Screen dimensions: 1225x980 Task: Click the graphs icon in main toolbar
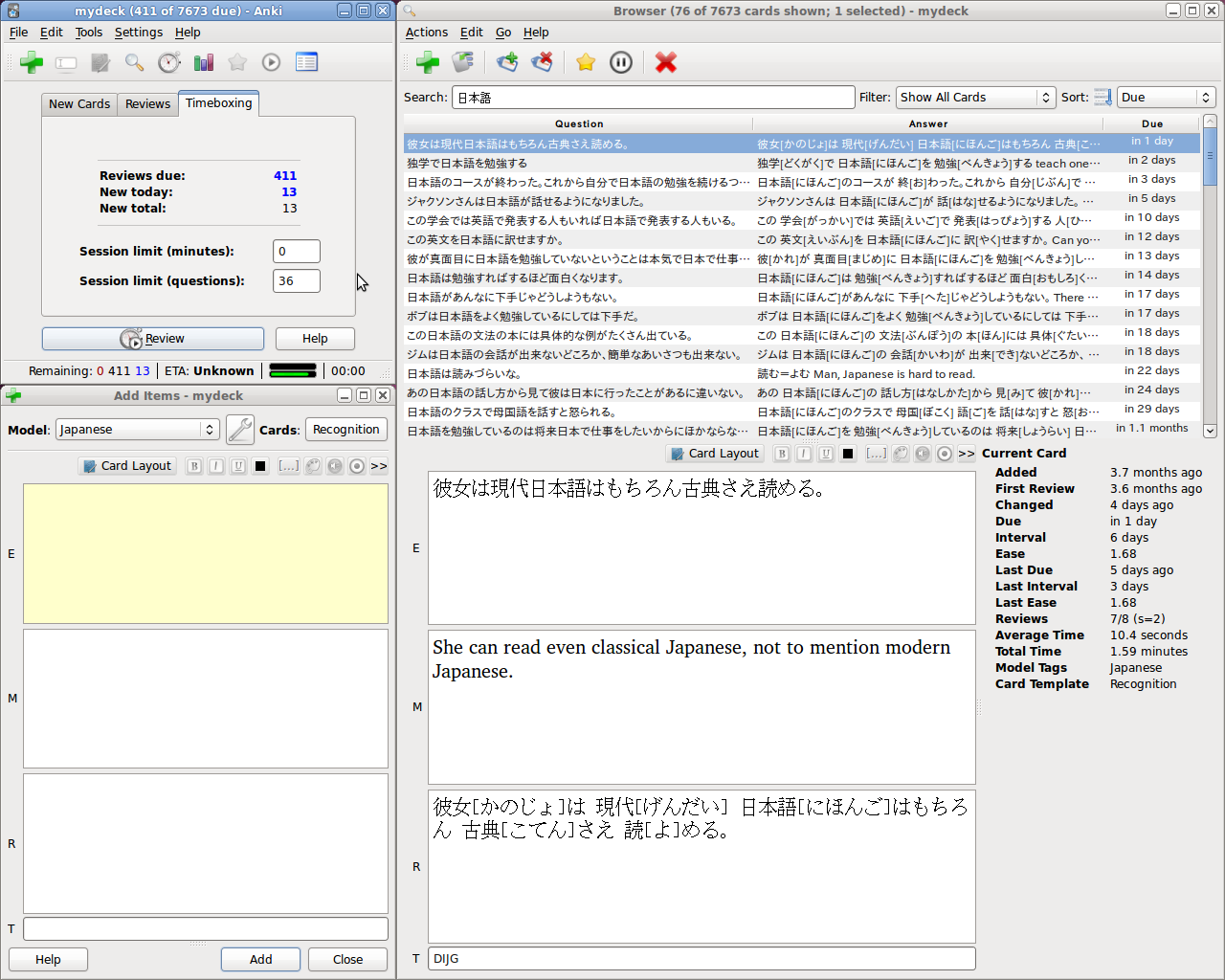[x=204, y=62]
